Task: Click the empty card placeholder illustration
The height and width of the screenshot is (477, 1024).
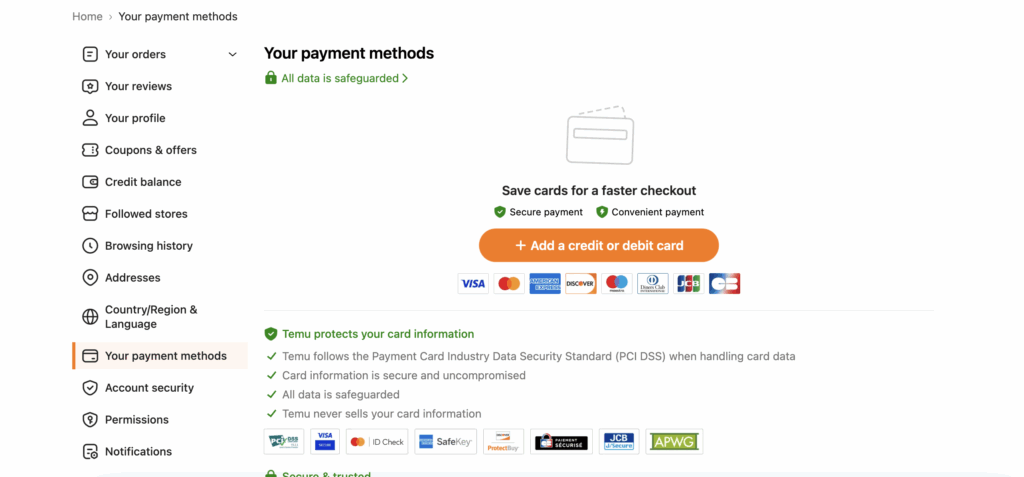Action: tap(599, 136)
